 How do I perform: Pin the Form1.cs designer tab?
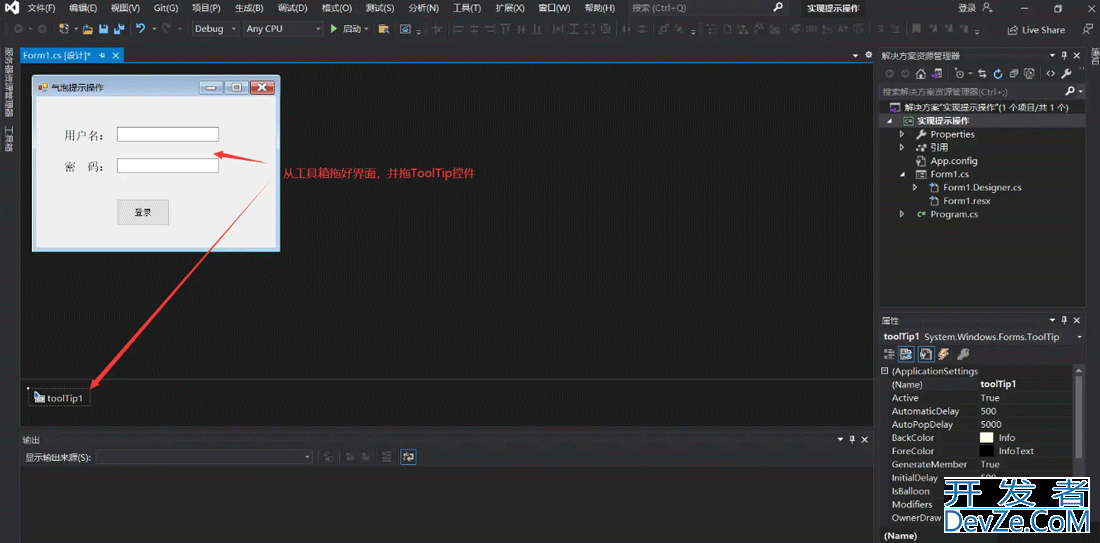point(102,55)
